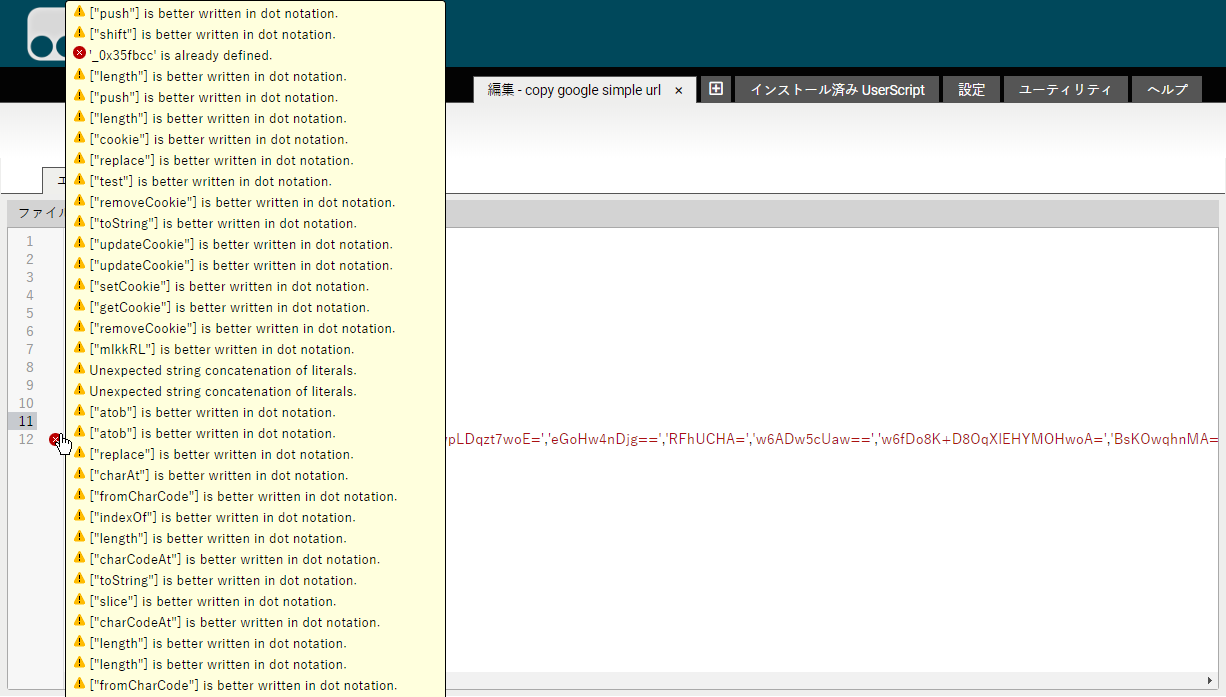Close the 'copy google simple url' edit tab
This screenshot has width=1226, height=697.
pyautogui.click(x=678, y=90)
